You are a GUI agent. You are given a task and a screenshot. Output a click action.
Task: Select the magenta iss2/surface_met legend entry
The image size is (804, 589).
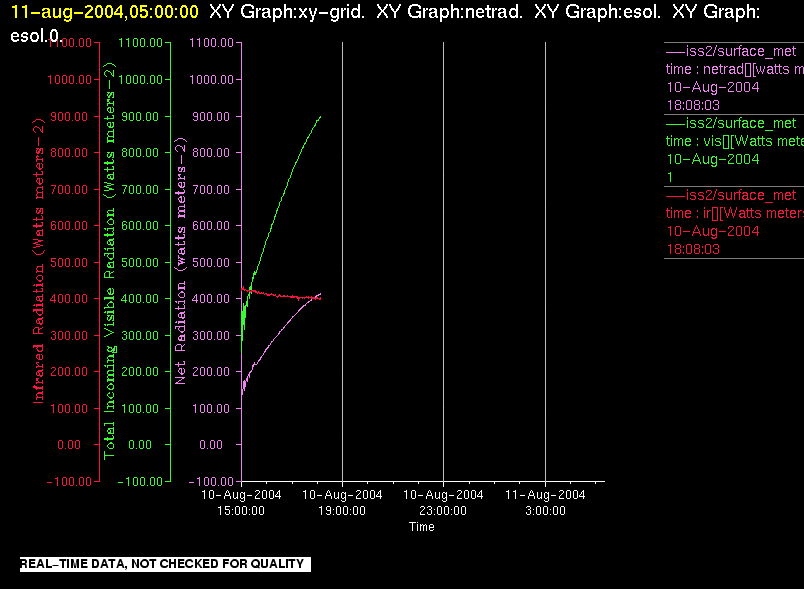click(x=731, y=51)
